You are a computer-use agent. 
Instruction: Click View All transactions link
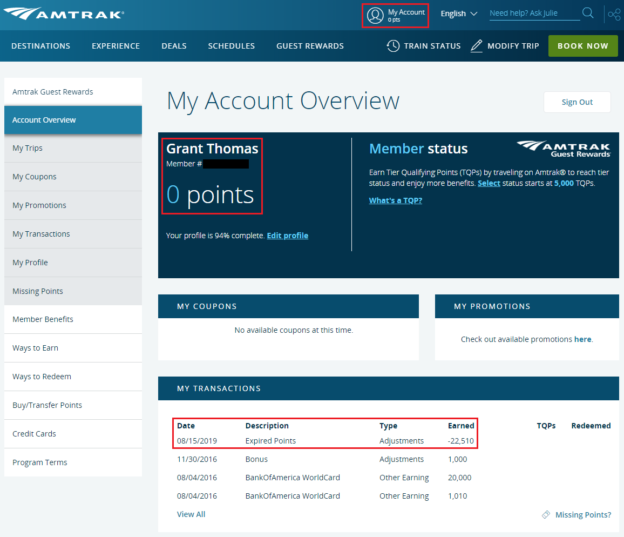[191, 514]
